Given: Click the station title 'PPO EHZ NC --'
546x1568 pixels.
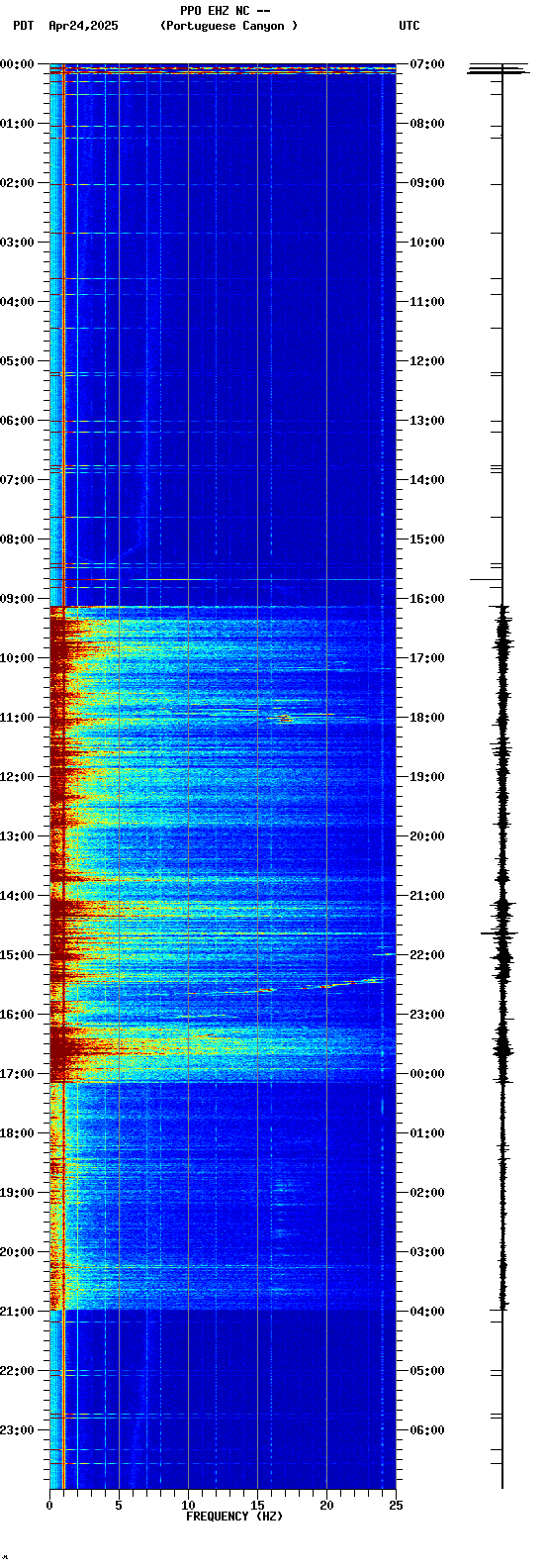Looking at the screenshot, I should (x=225, y=11).
